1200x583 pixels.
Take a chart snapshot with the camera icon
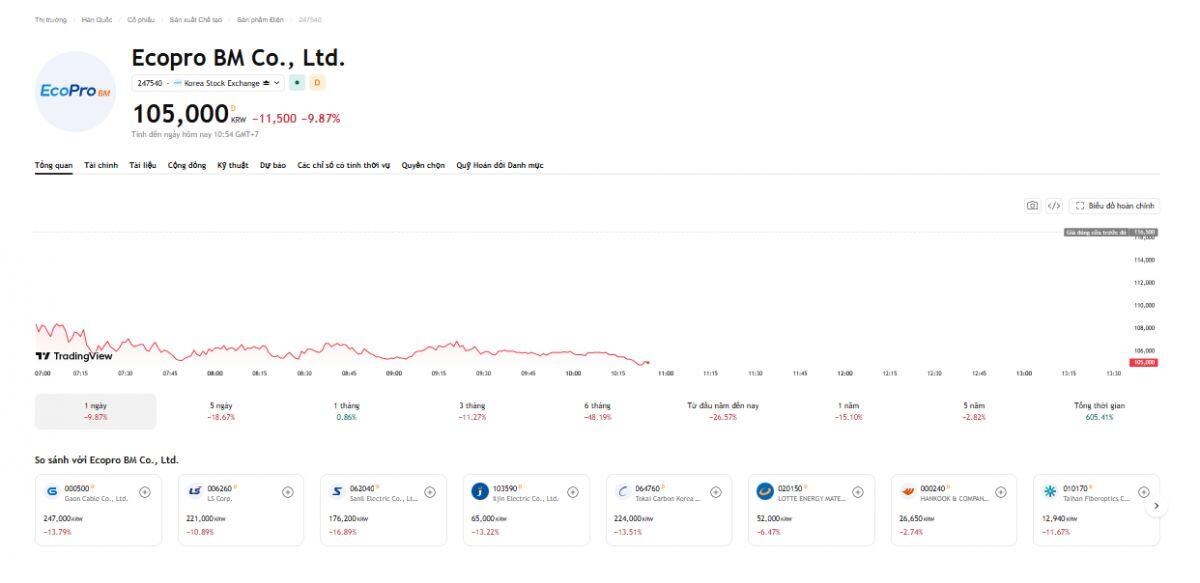tap(1032, 206)
